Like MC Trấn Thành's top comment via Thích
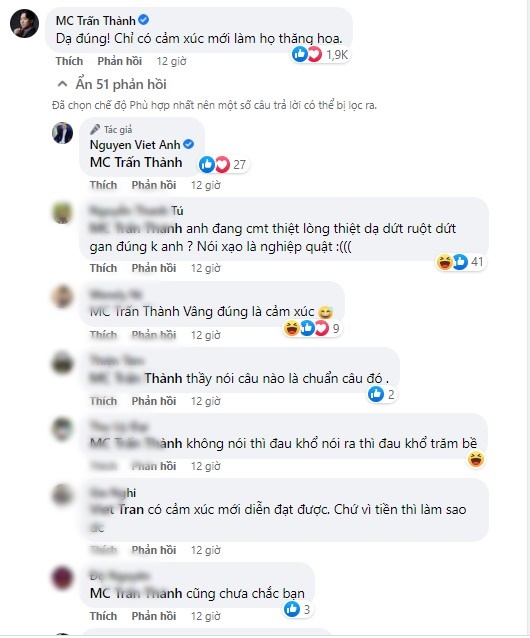The width and height of the screenshot is (530, 638). coord(69,61)
